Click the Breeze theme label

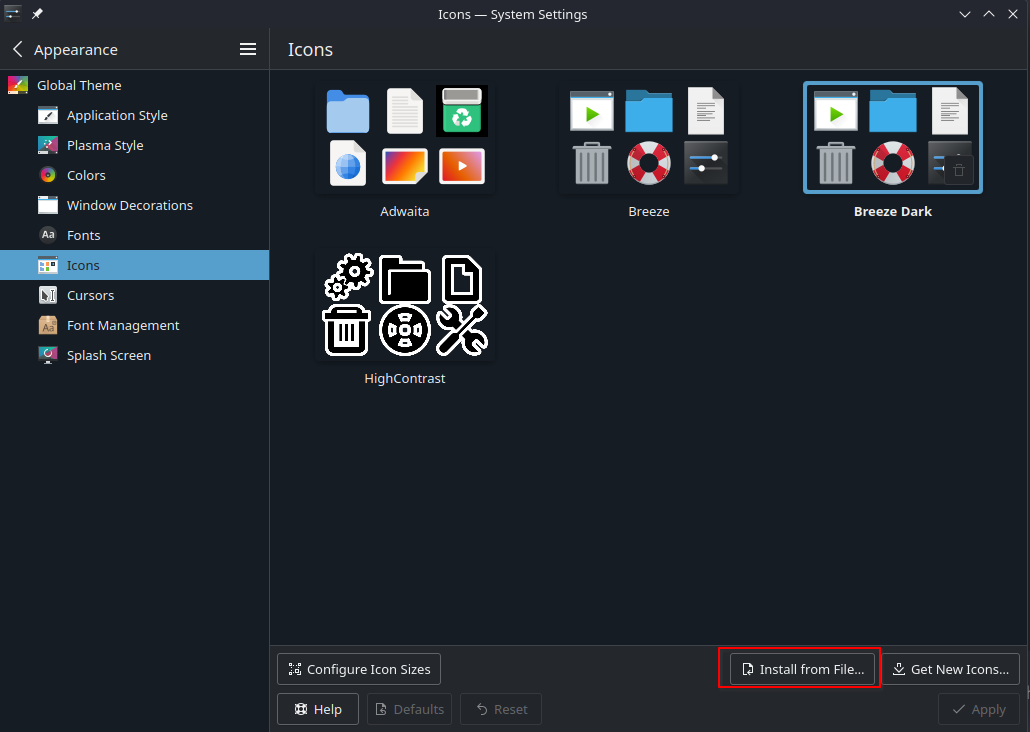click(x=649, y=212)
